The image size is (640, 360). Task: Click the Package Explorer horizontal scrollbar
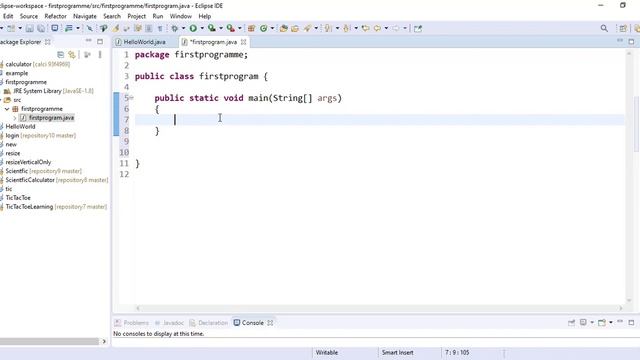(x=49, y=341)
